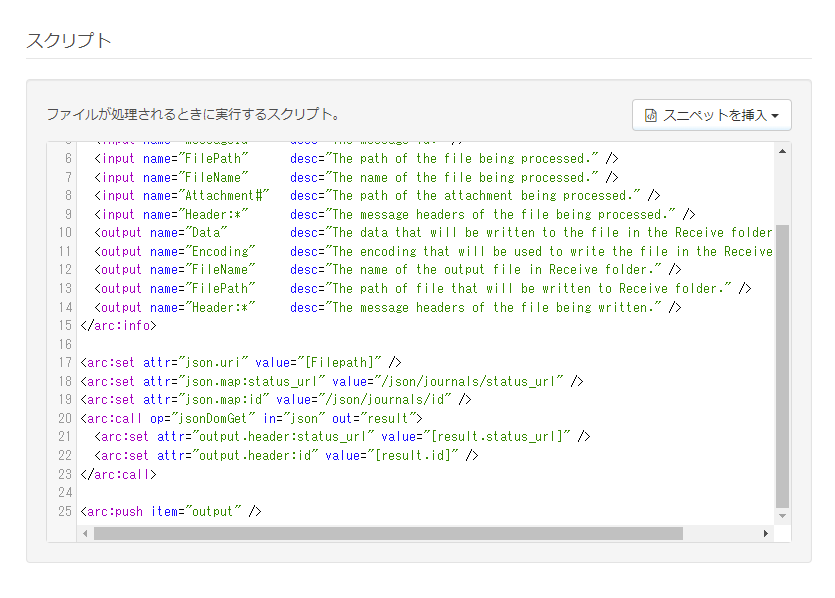Open the スニペットを挿入 dropdown button
The height and width of the screenshot is (598, 835).
[711, 115]
